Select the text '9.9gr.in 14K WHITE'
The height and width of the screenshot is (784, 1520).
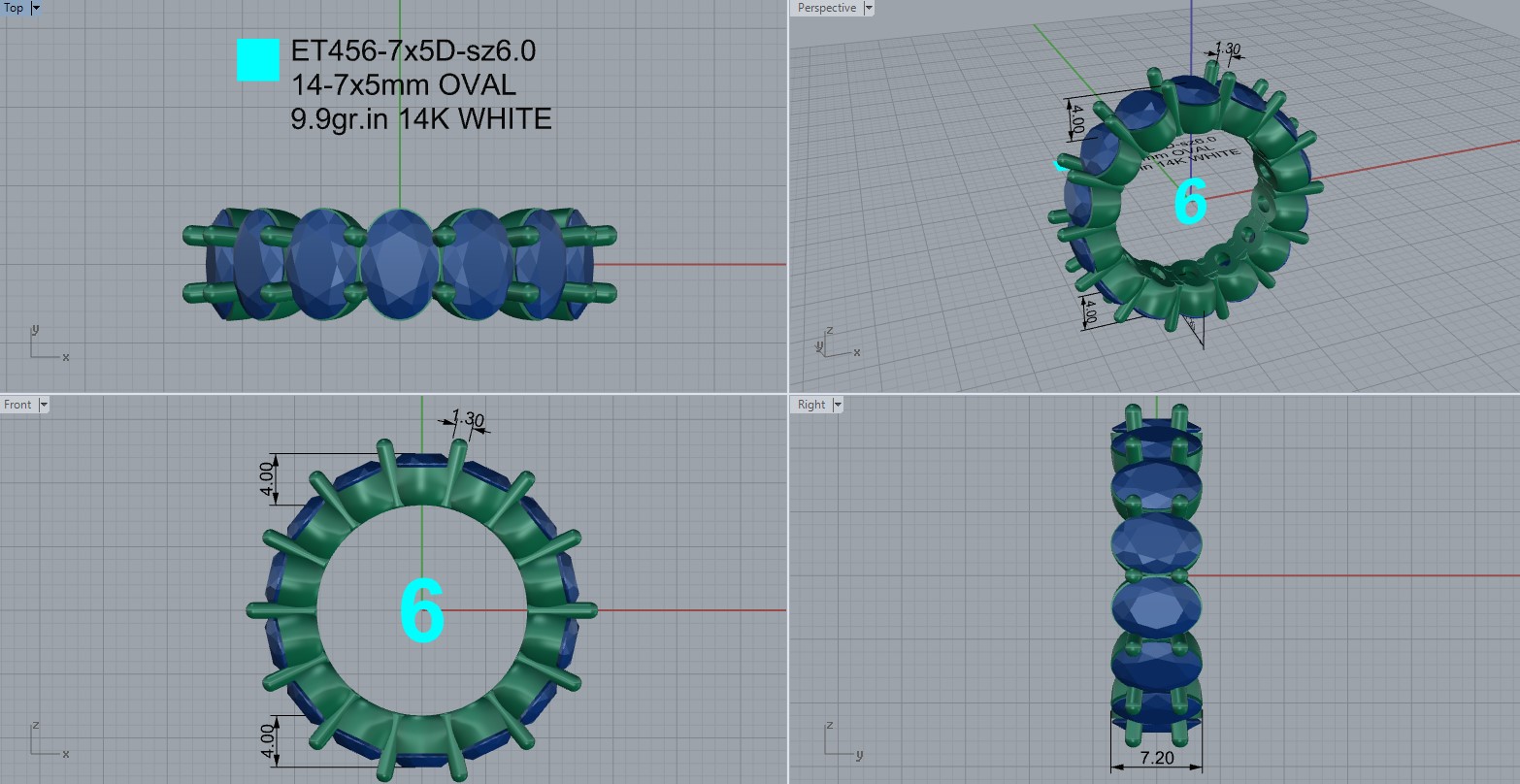coord(421,118)
